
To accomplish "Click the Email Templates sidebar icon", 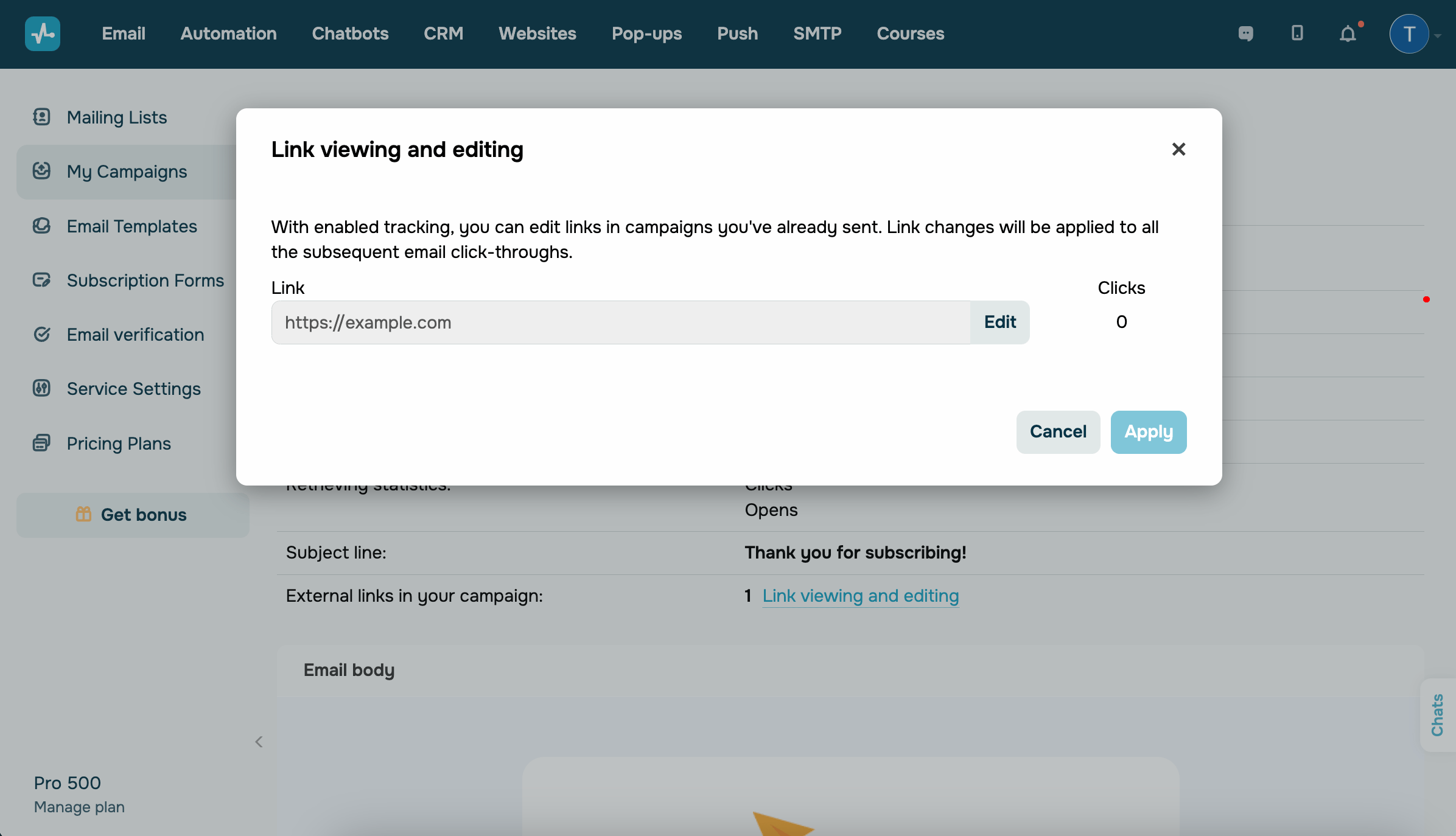I will pyautogui.click(x=41, y=226).
